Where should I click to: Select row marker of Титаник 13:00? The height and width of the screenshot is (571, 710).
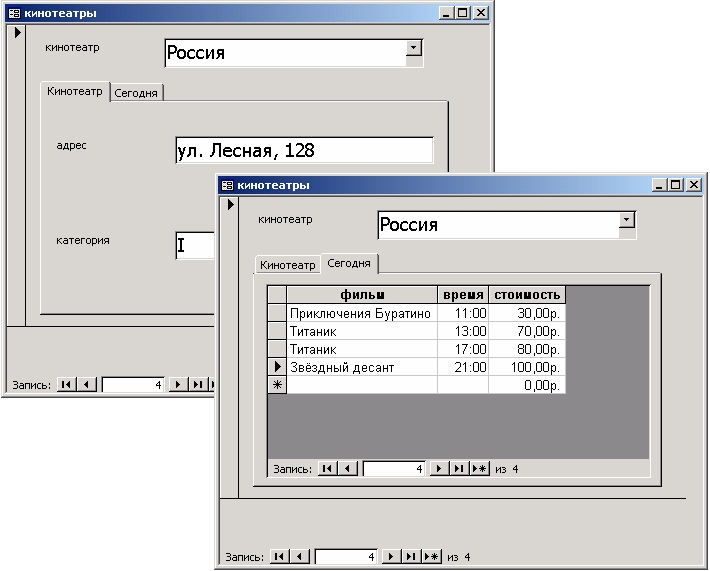(277, 331)
